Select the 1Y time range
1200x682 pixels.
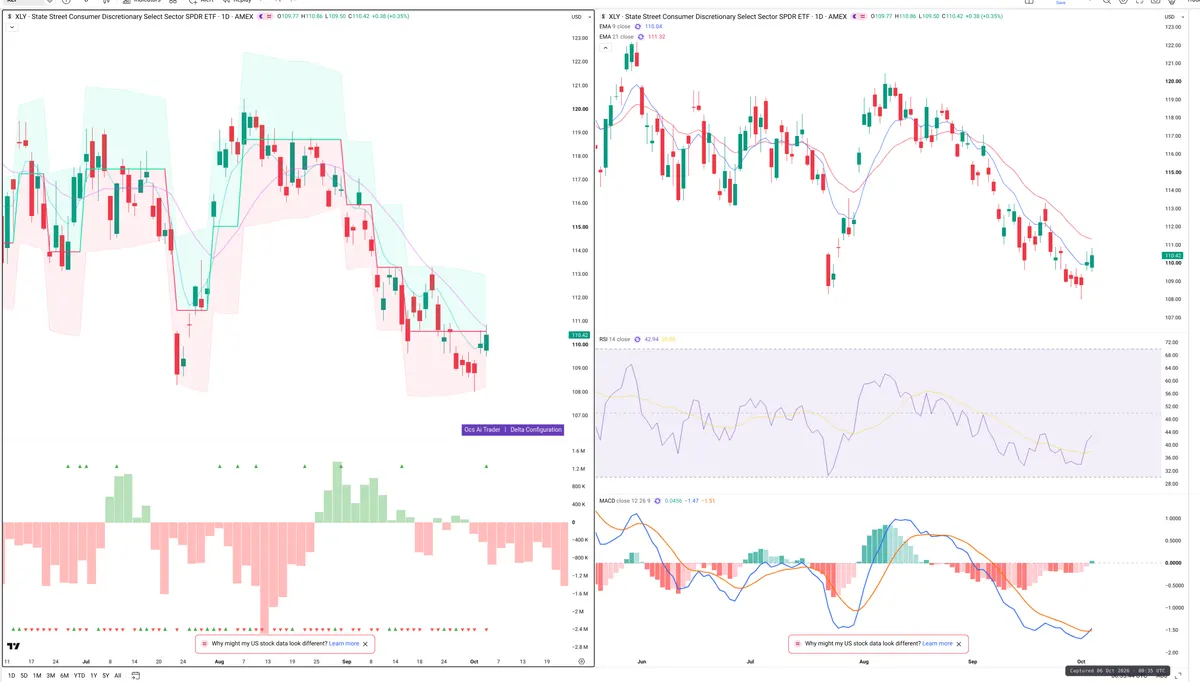(93, 676)
